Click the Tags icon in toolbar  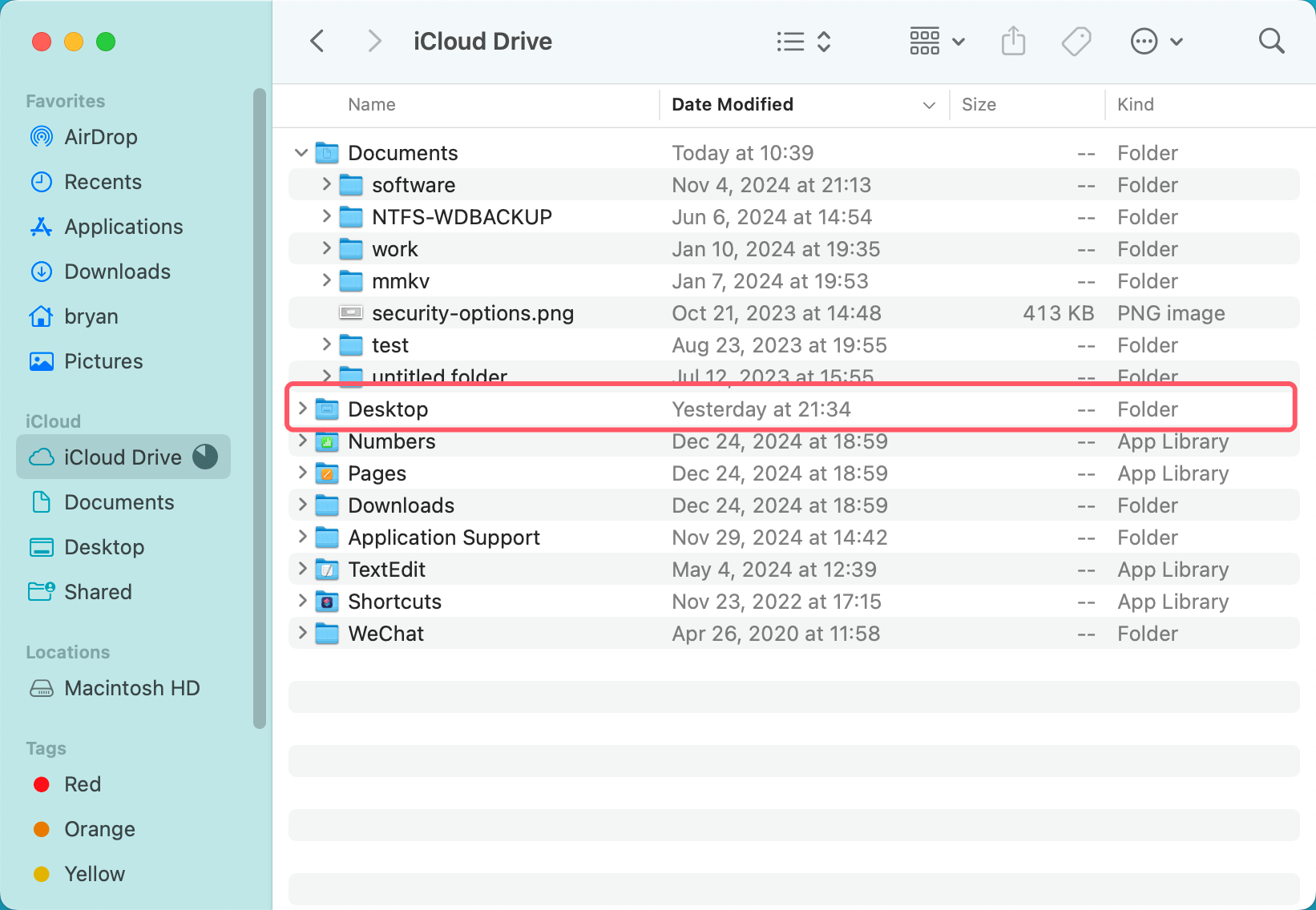tap(1076, 41)
